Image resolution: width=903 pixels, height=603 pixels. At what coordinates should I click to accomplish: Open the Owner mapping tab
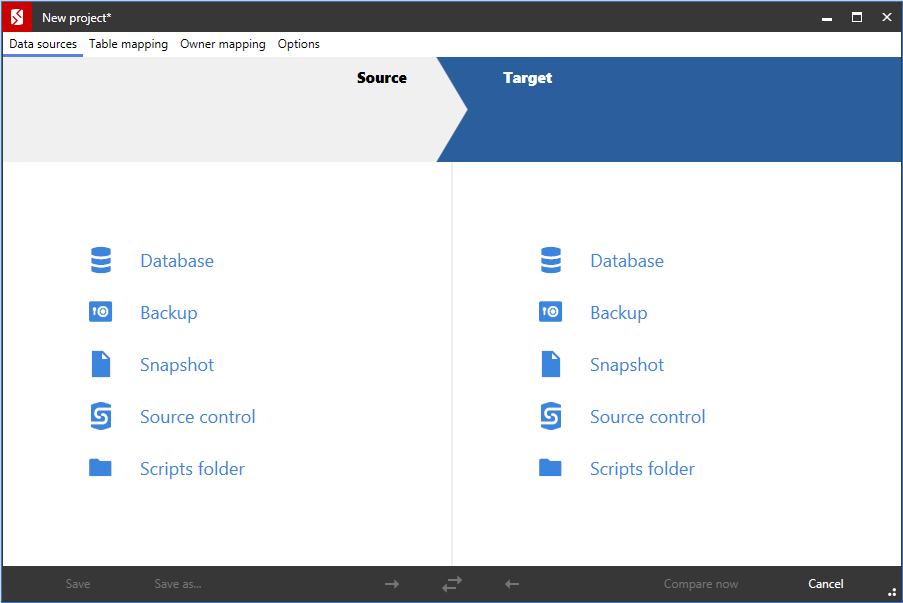tap(222, 44)
